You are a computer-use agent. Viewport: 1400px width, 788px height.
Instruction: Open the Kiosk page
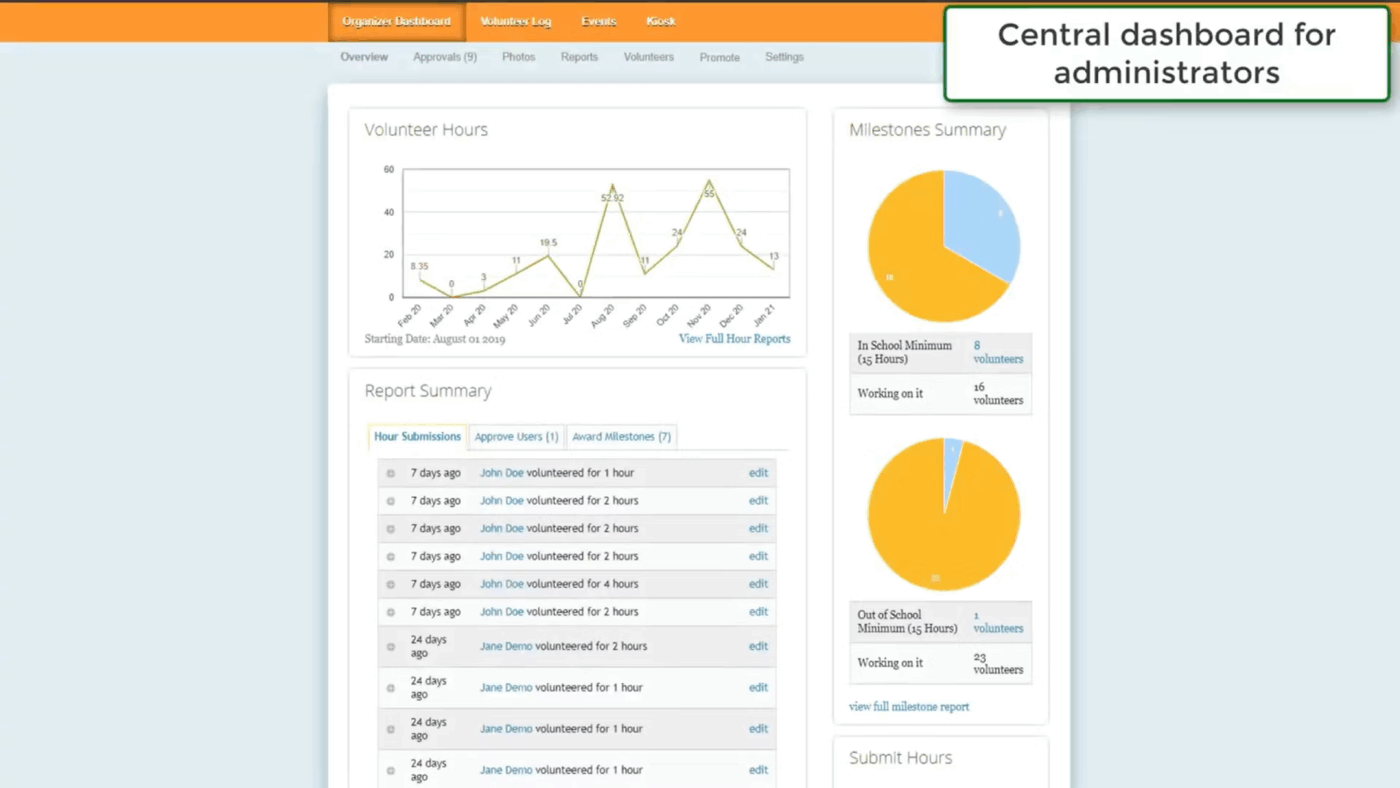[660, 21]
